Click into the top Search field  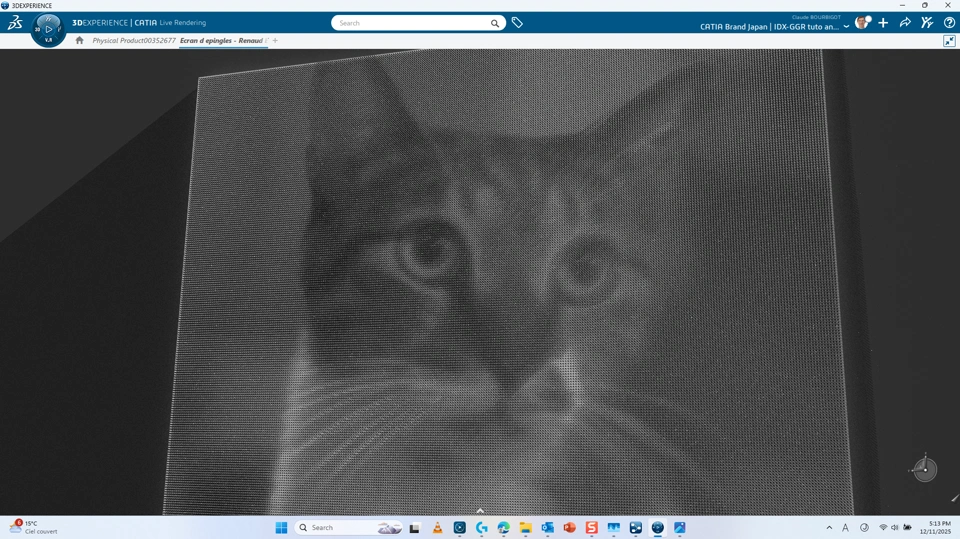411,23
